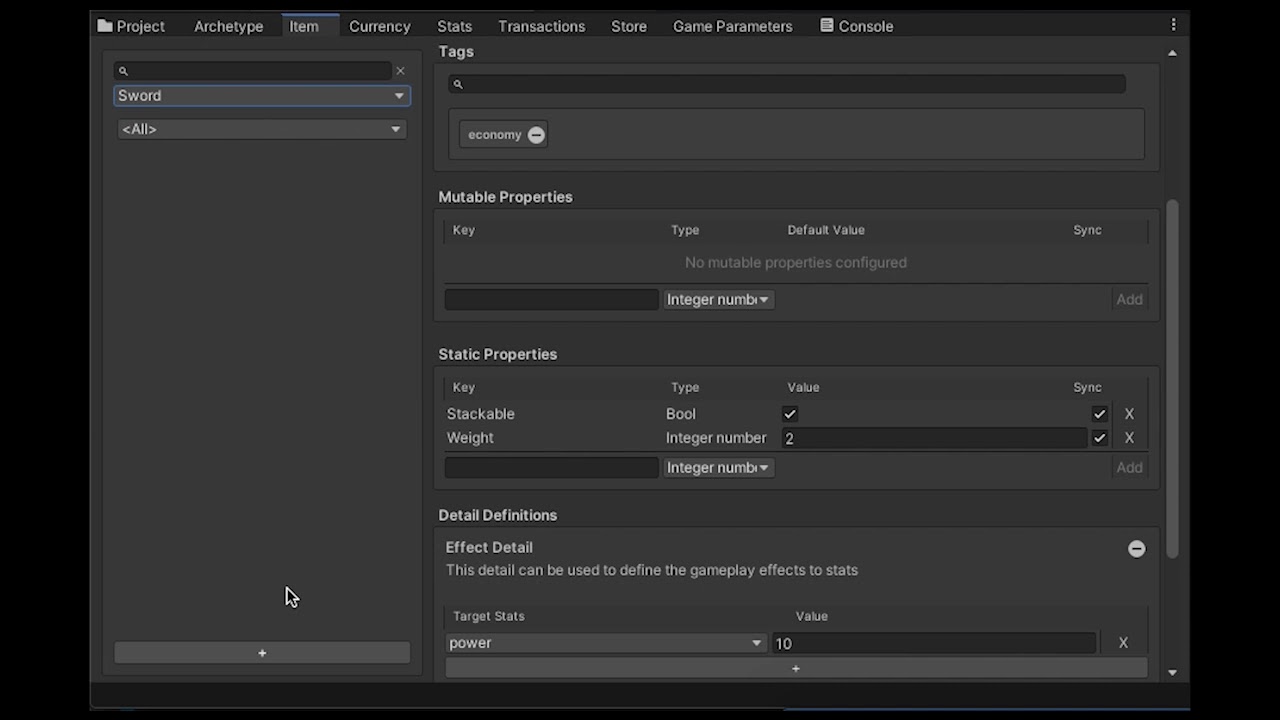The width and height of the screenshot is (1280, 720).
Task: Remove the economy tag with minus icon
Action: (536, 135)
